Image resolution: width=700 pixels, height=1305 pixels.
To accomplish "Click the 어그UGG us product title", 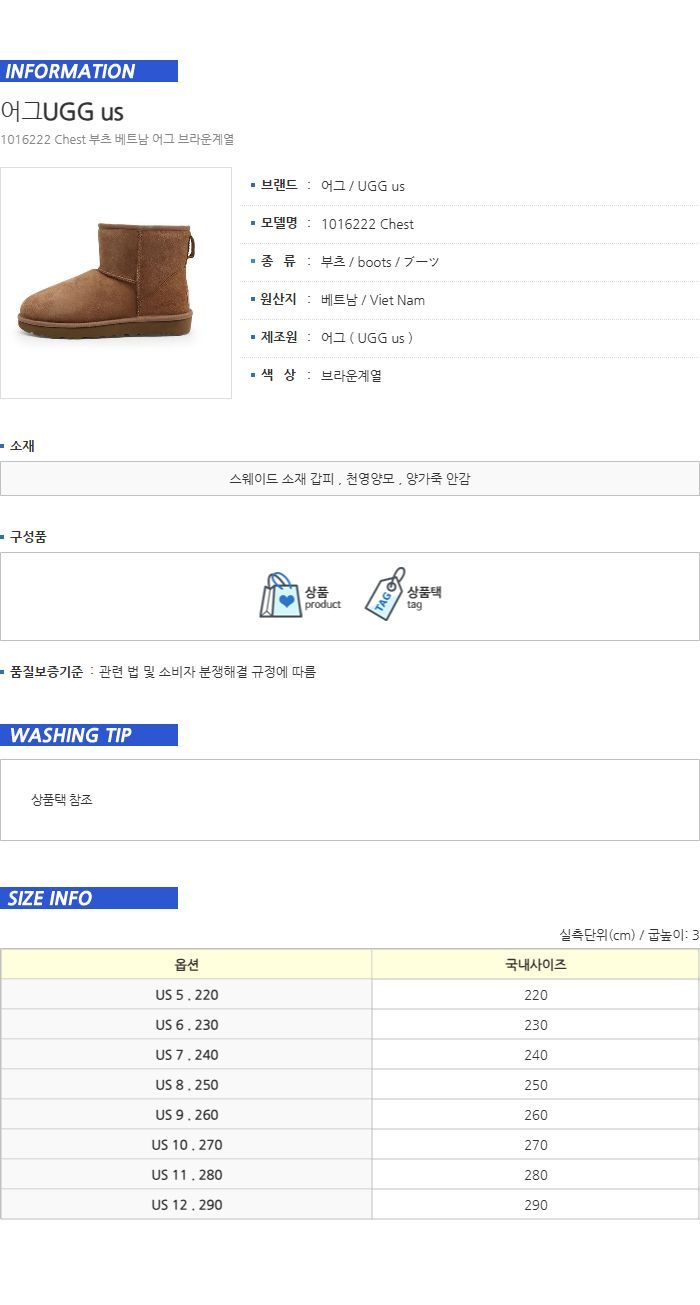I will 62,112.
